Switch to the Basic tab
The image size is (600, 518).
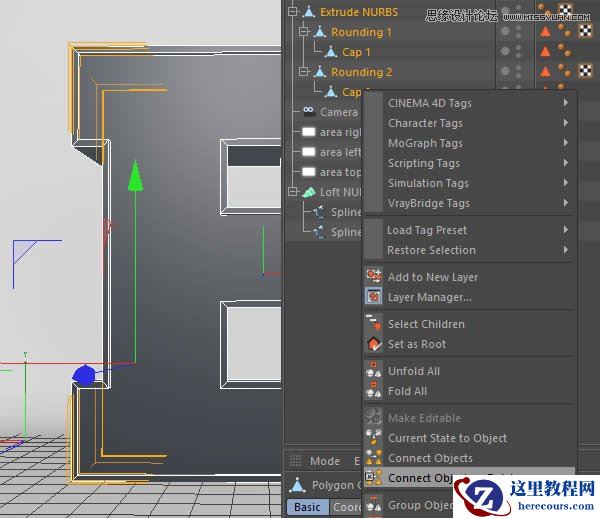307,507
